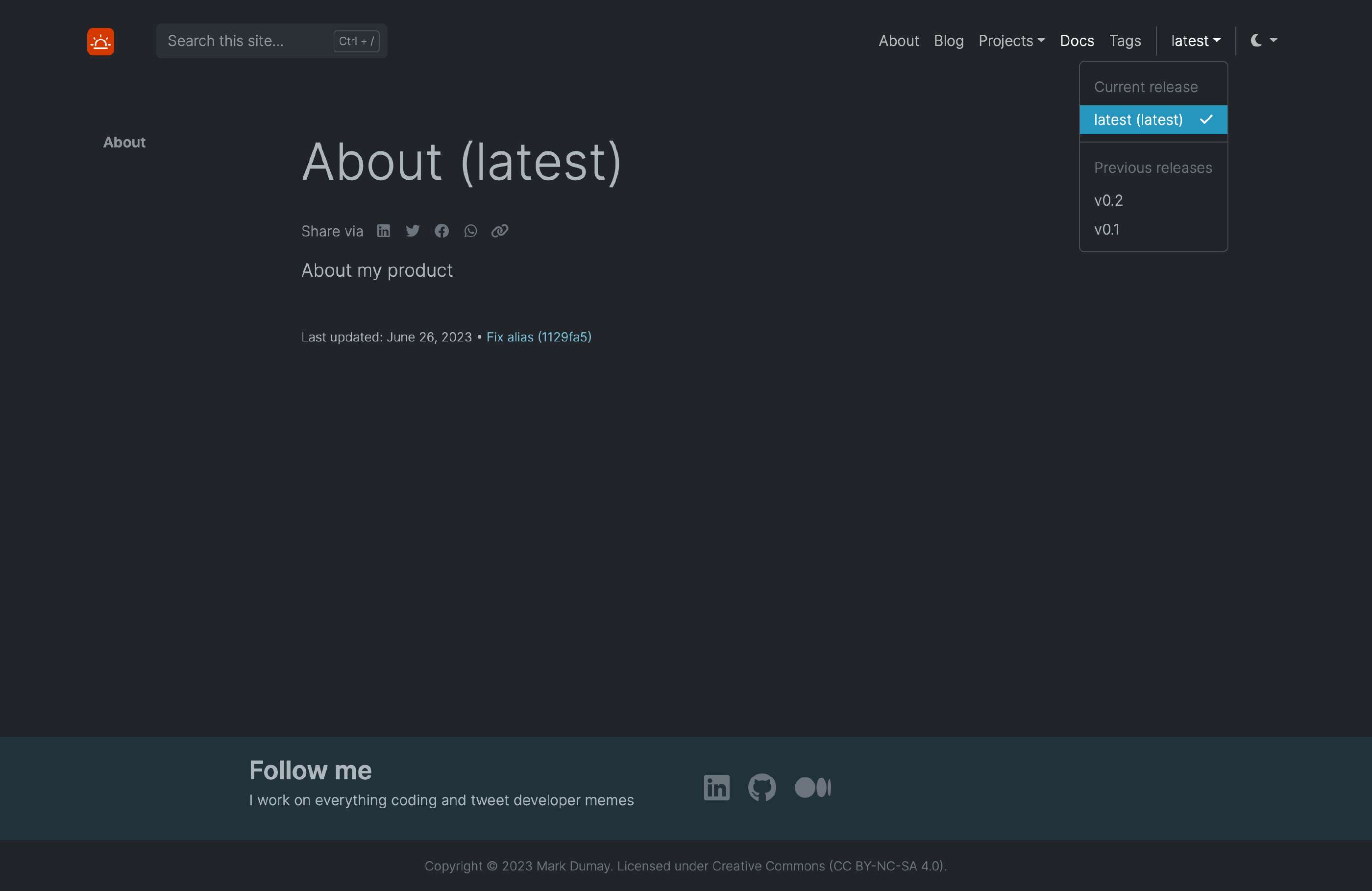Screen dimensions: 1372x891
Task: Click the orange site logo
Action: [100, 41]
